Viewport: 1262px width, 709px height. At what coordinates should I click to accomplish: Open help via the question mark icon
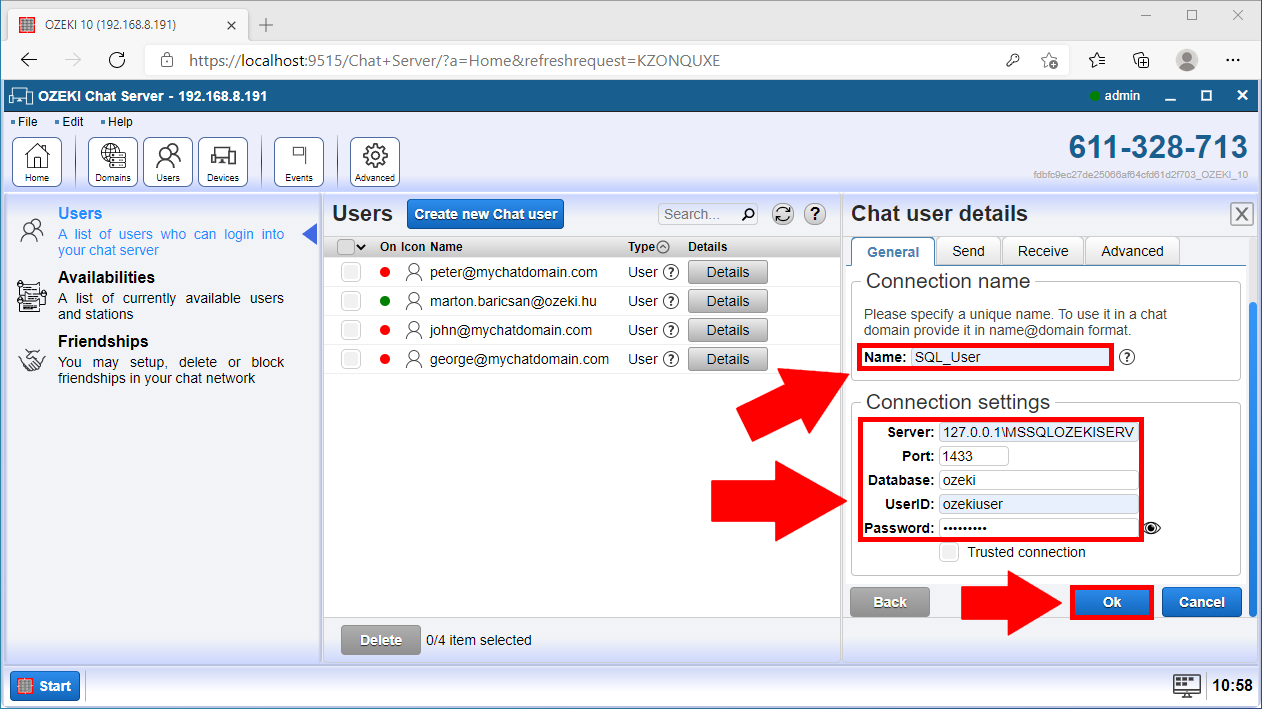pyautogui.click(x=815, y=213)
